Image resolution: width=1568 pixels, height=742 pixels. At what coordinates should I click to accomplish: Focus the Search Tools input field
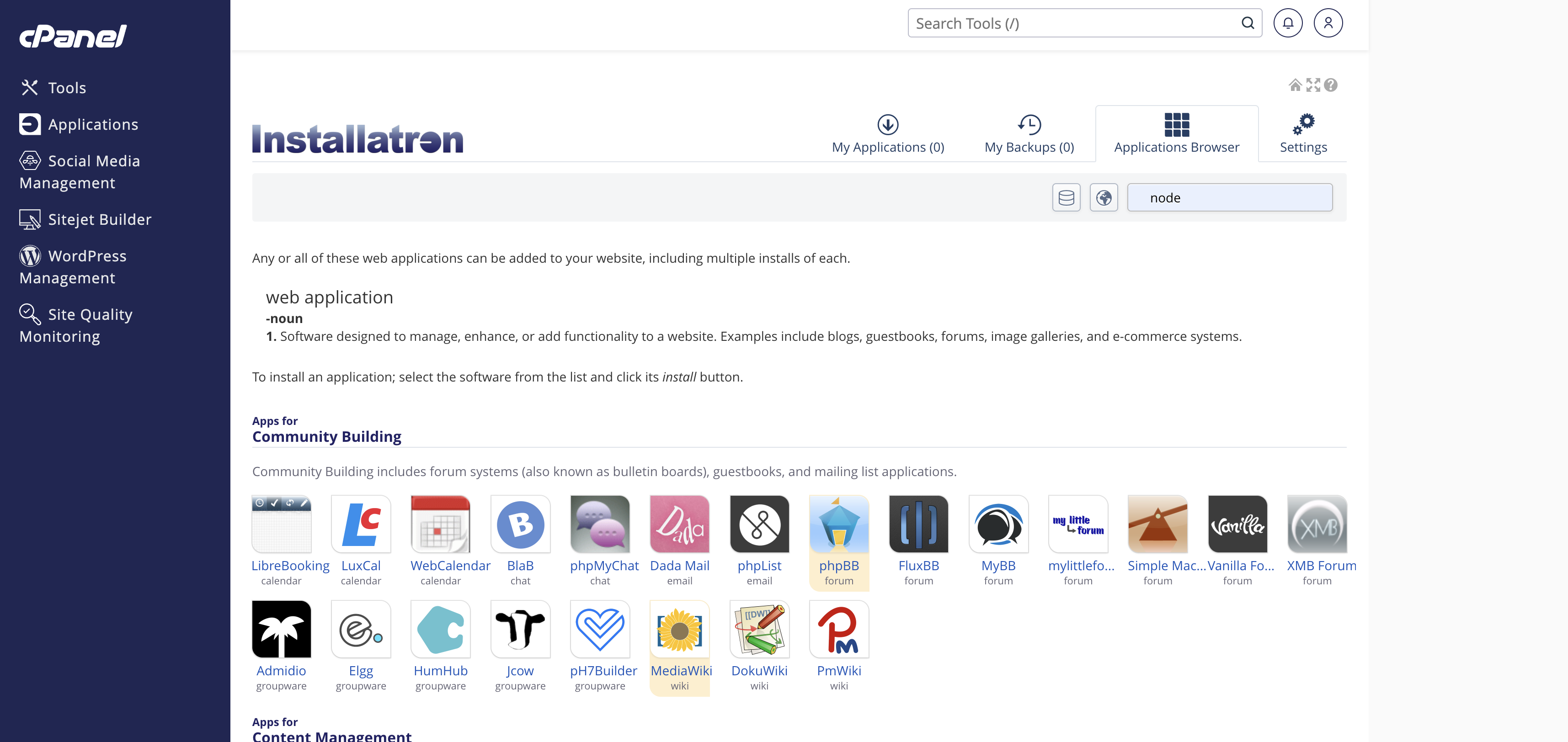pos(1074,23)
